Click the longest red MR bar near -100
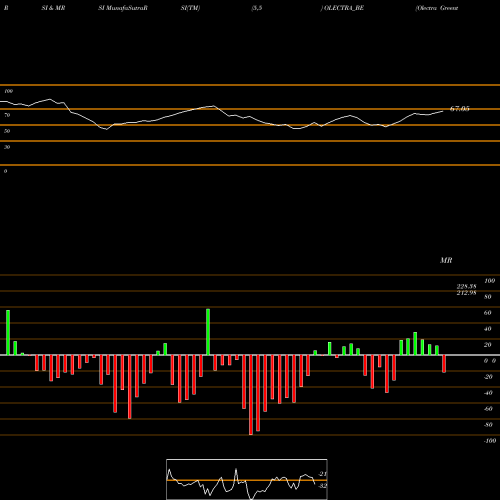This screenshot has height=500, width=500. point(251,395)
